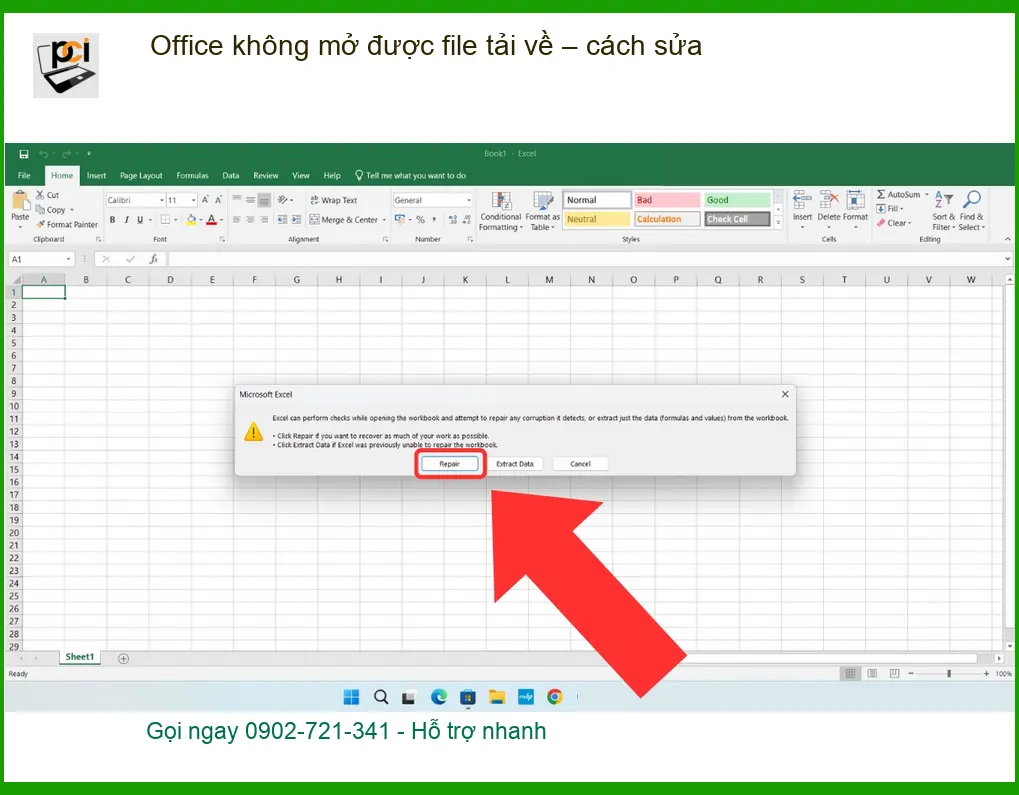The width and height of the screenshot is (1019, 795).
Task: Open Conditional Formatting menu
Action: click(x=500, y=211)
